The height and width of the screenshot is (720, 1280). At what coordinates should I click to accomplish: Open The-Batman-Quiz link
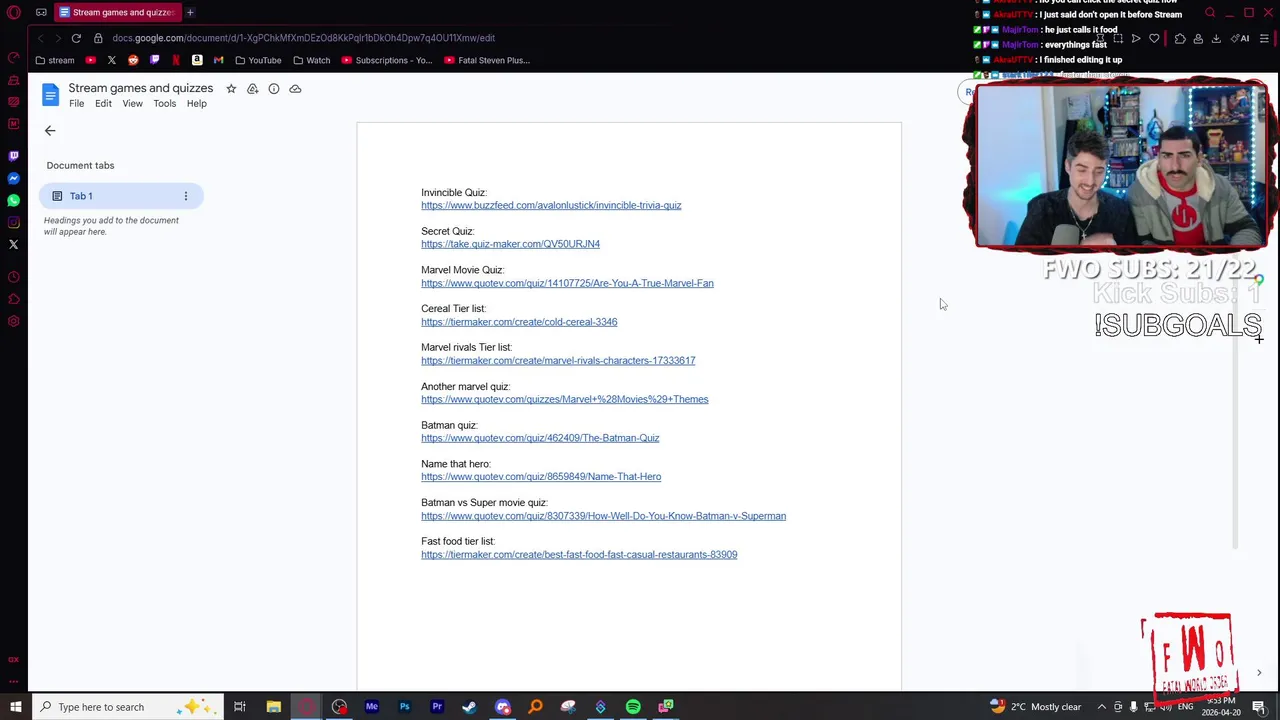[x=540, y=438]
